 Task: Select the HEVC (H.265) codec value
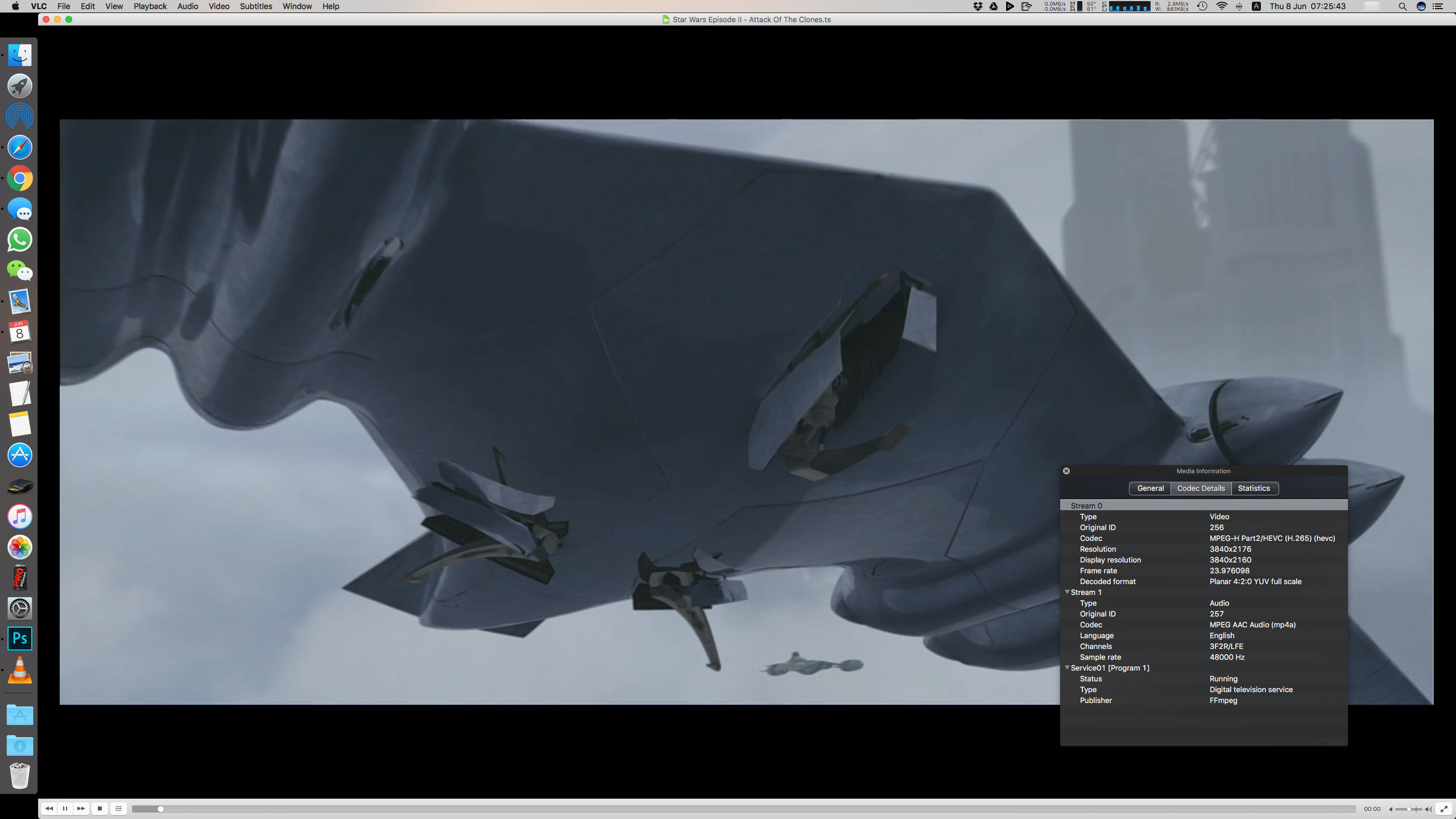point(1272,538)
